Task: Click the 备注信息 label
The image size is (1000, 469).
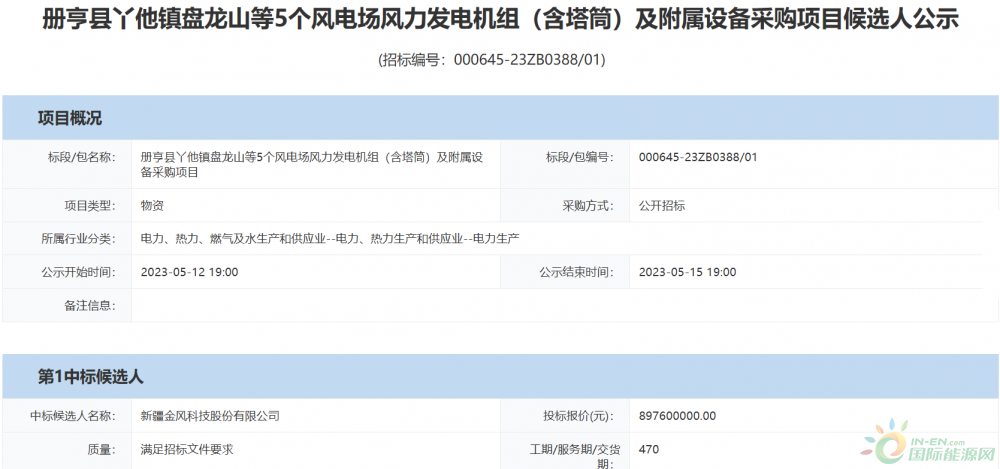Action: [89, 306]
